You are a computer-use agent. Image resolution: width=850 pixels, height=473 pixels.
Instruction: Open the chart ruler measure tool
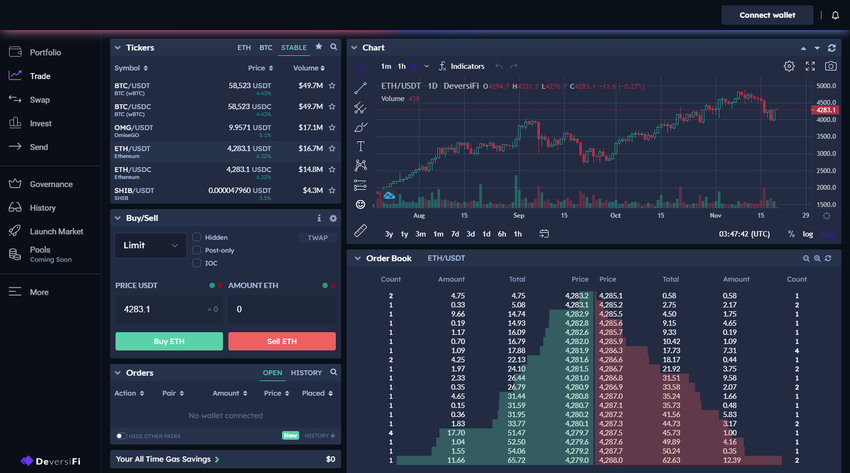click(360, 231)
